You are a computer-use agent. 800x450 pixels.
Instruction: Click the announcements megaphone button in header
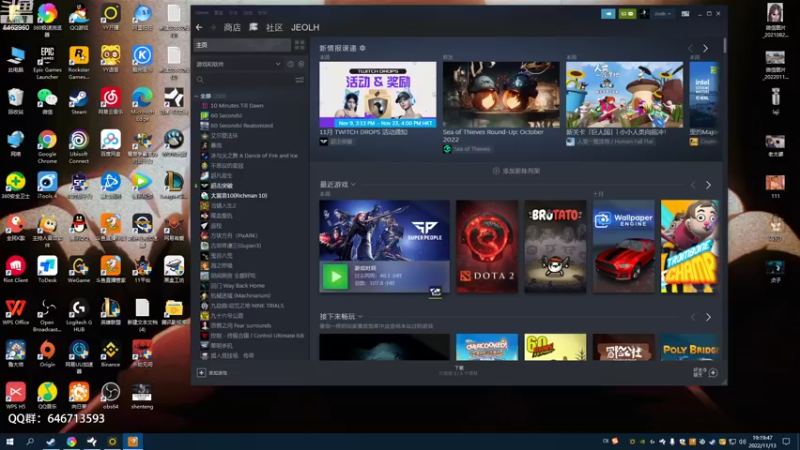tap(608, 14)
